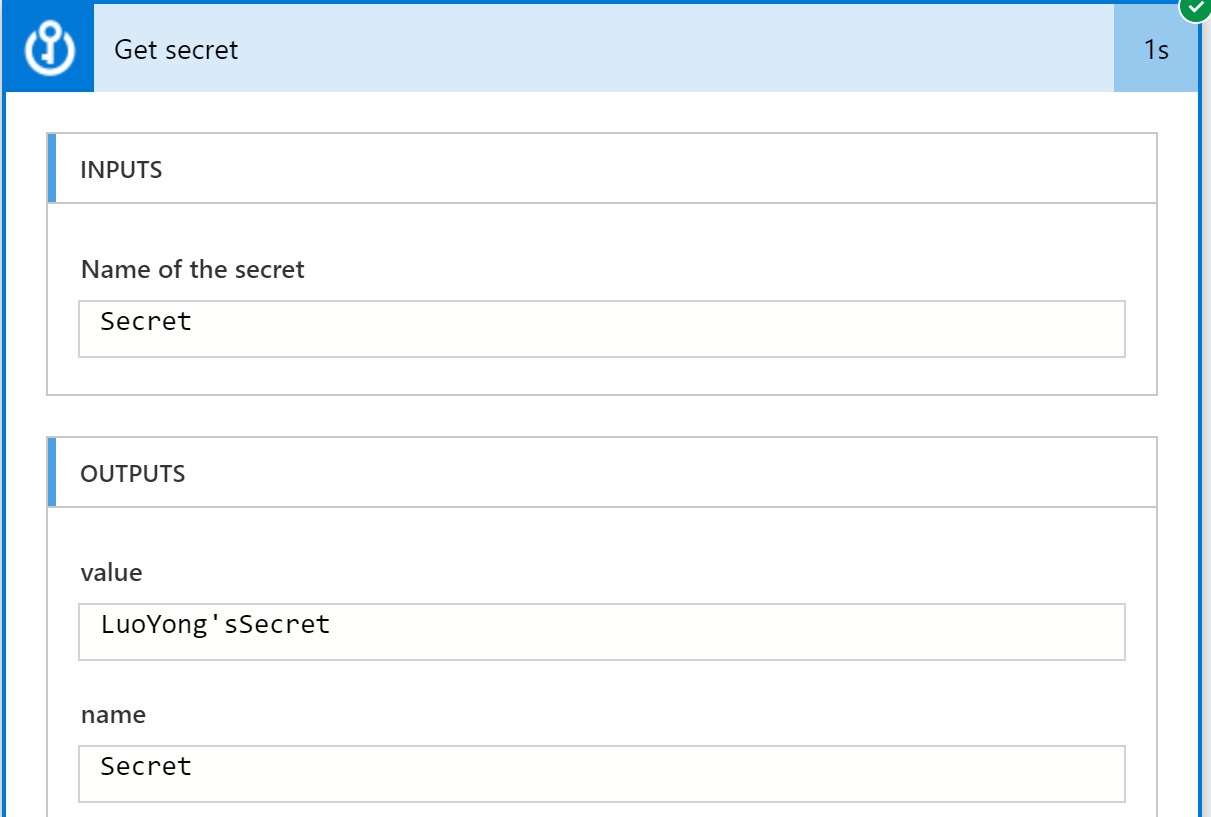
Task: Click the 1s duration indicator
Action: (1156, 49)
